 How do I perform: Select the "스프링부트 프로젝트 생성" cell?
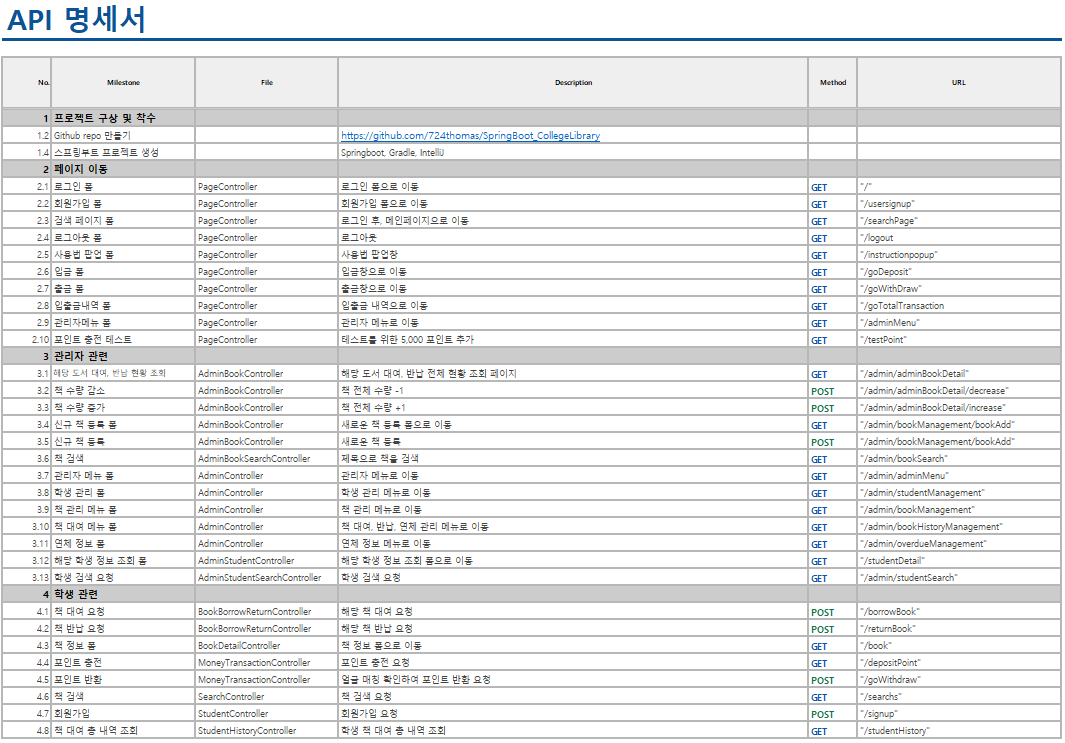[123, 153]
